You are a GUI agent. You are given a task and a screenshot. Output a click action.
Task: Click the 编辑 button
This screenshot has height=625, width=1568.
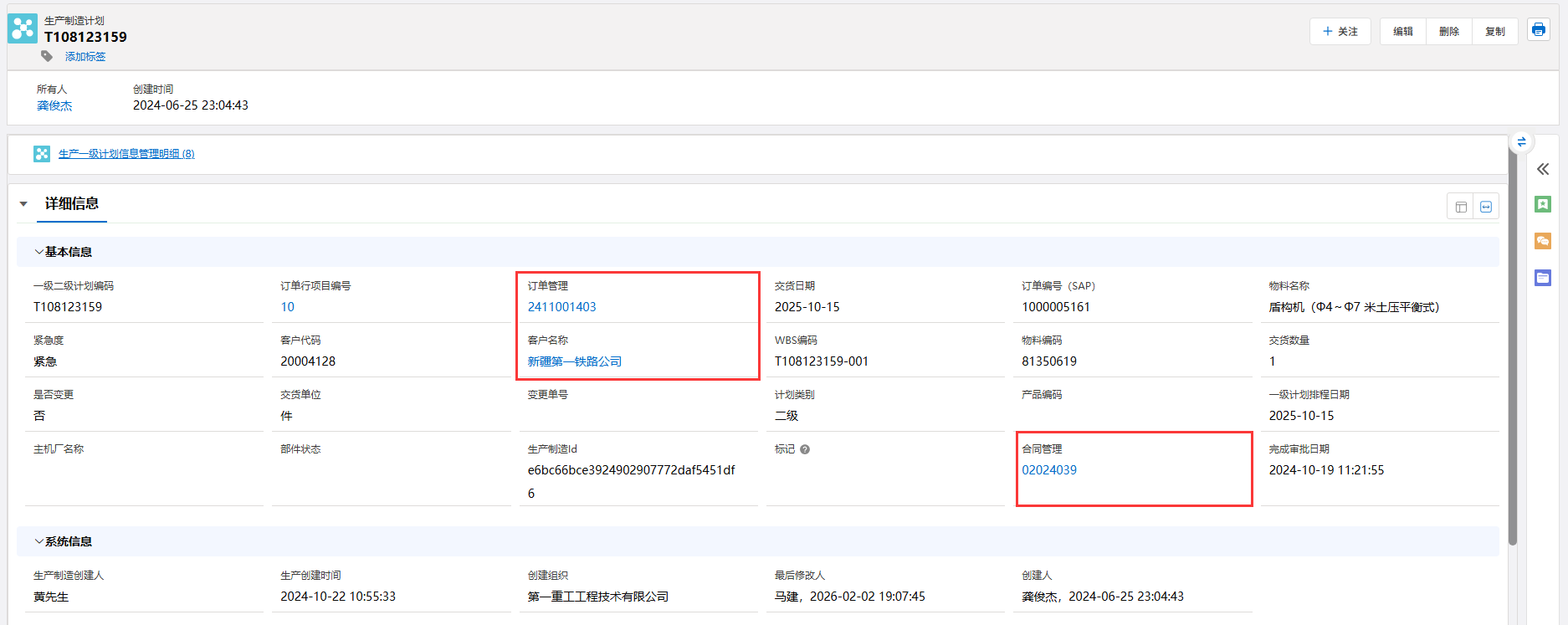click(x=1402, y=32)
